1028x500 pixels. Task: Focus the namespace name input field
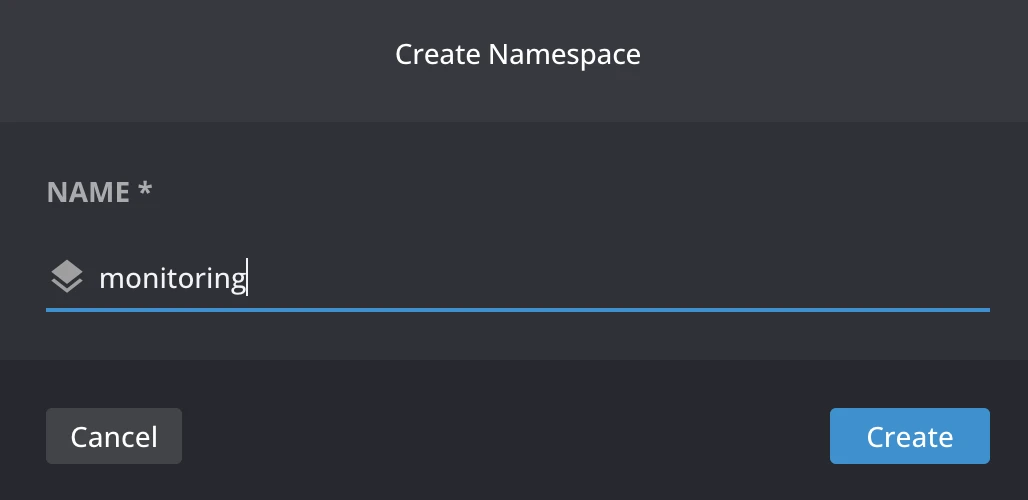tap(540, 277)
